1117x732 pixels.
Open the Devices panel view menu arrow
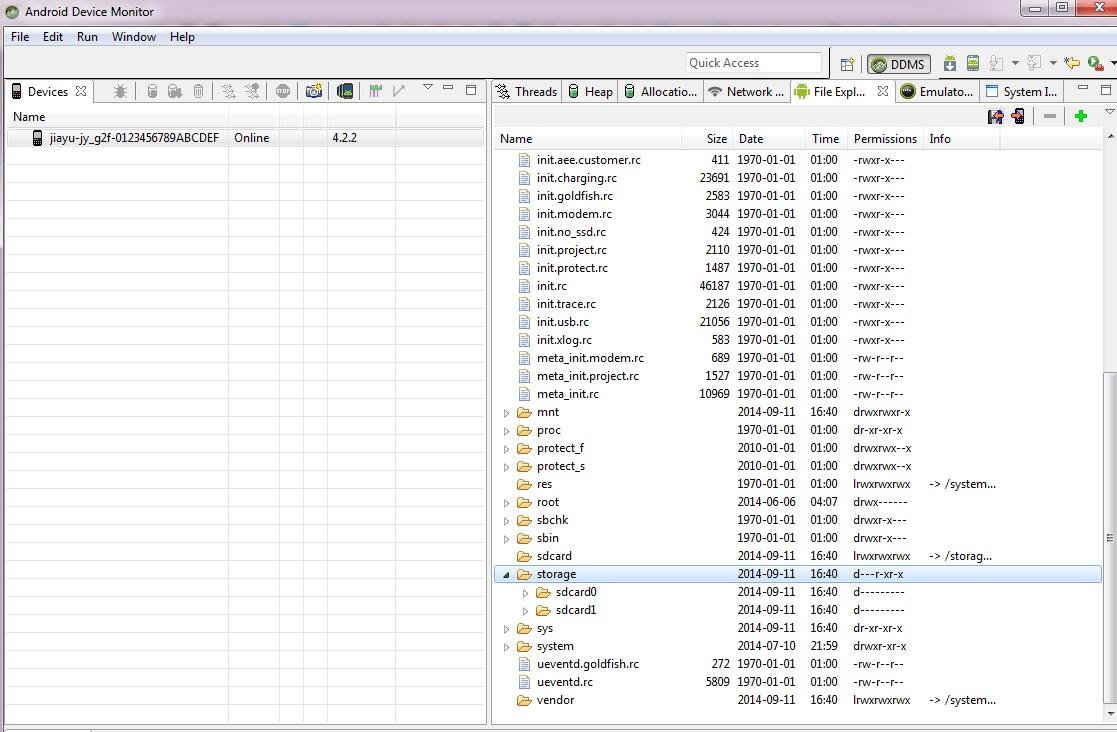(427, 88)
